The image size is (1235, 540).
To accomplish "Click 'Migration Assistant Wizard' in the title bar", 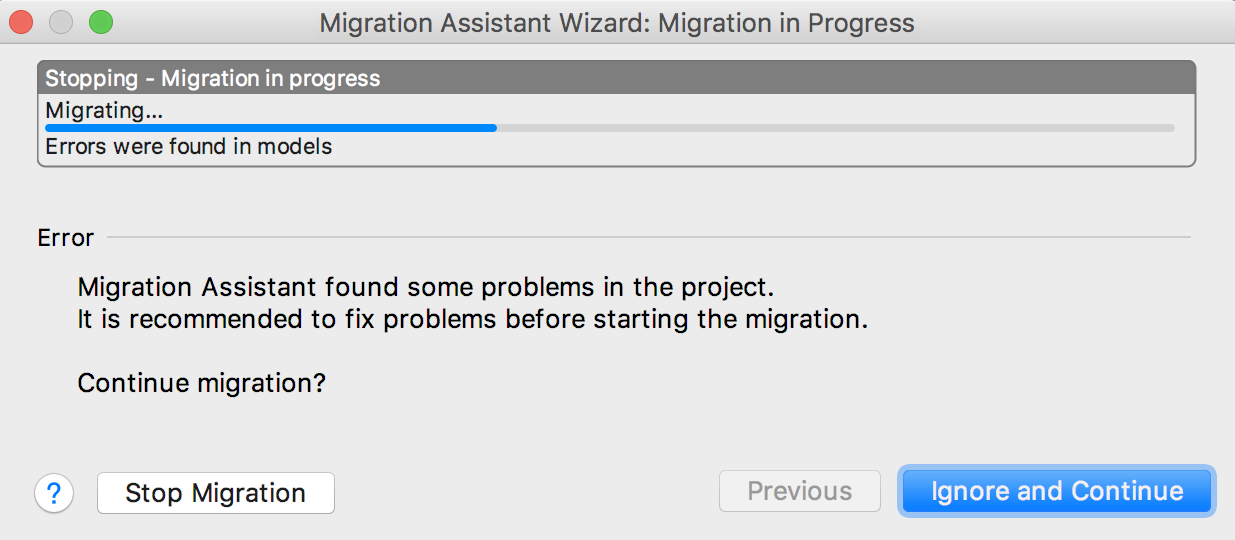I will (484, 22).
